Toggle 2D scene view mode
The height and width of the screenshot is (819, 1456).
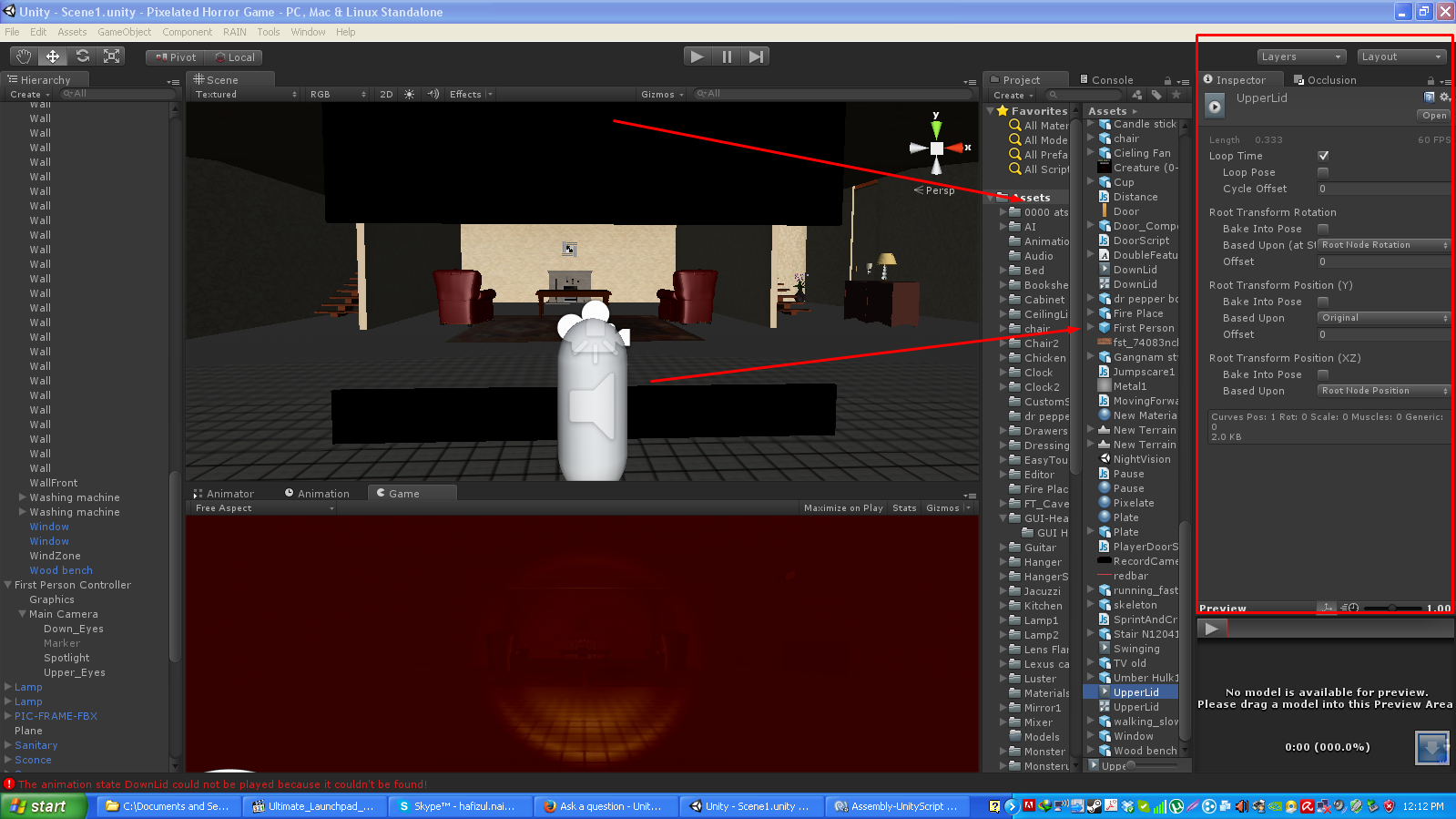click(386, 94)
